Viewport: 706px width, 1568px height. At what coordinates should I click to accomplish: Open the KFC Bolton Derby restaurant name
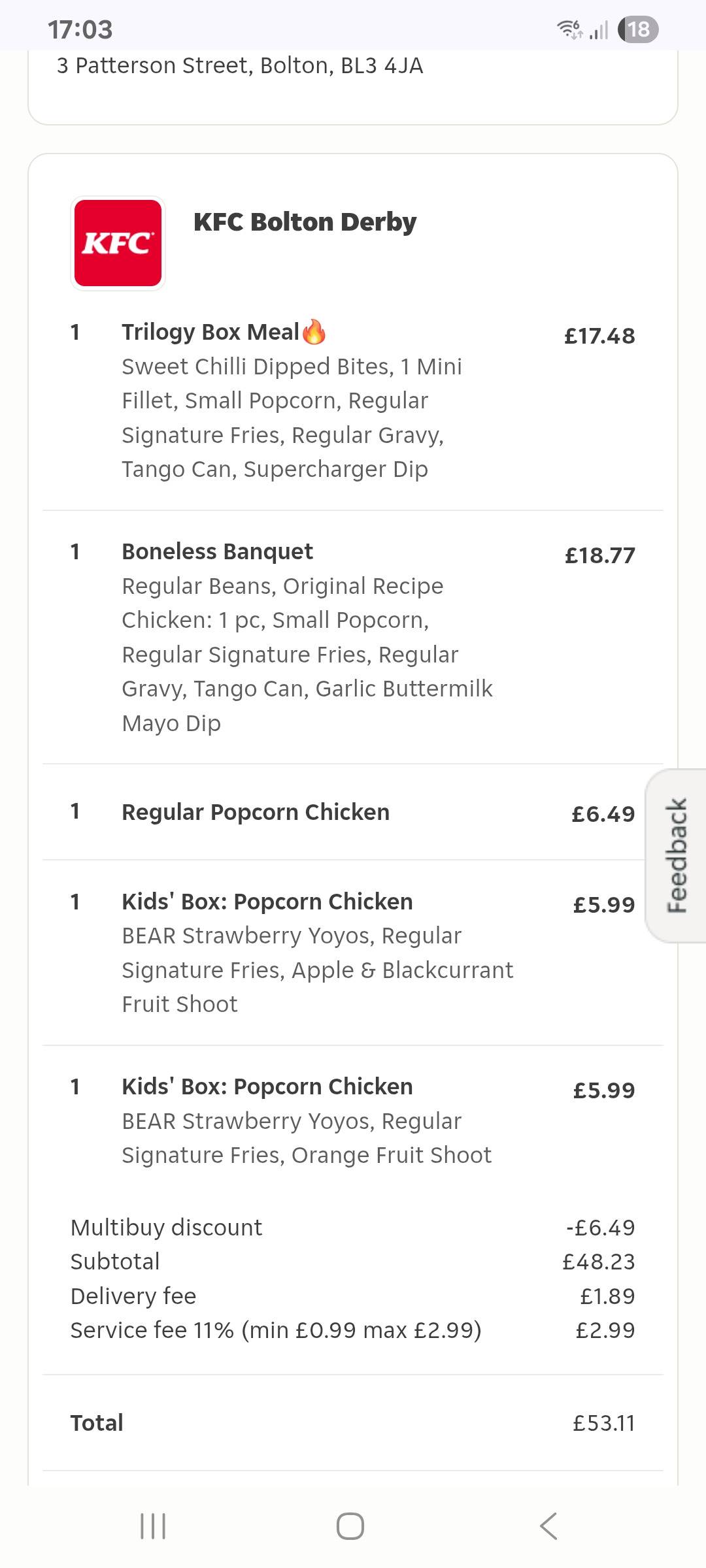coord(305,222)
